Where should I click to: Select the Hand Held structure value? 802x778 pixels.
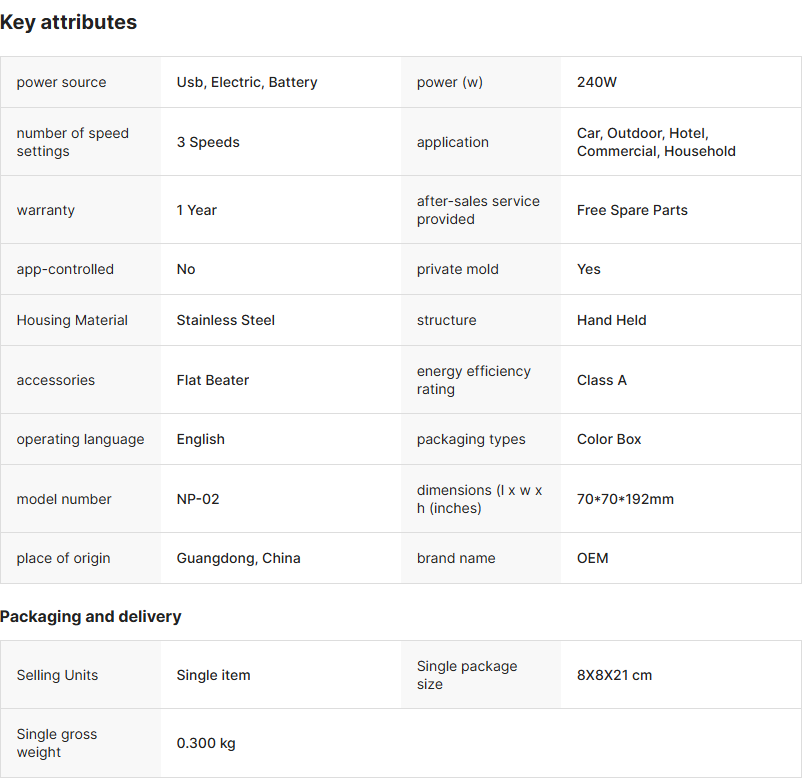tap(612, 320)
